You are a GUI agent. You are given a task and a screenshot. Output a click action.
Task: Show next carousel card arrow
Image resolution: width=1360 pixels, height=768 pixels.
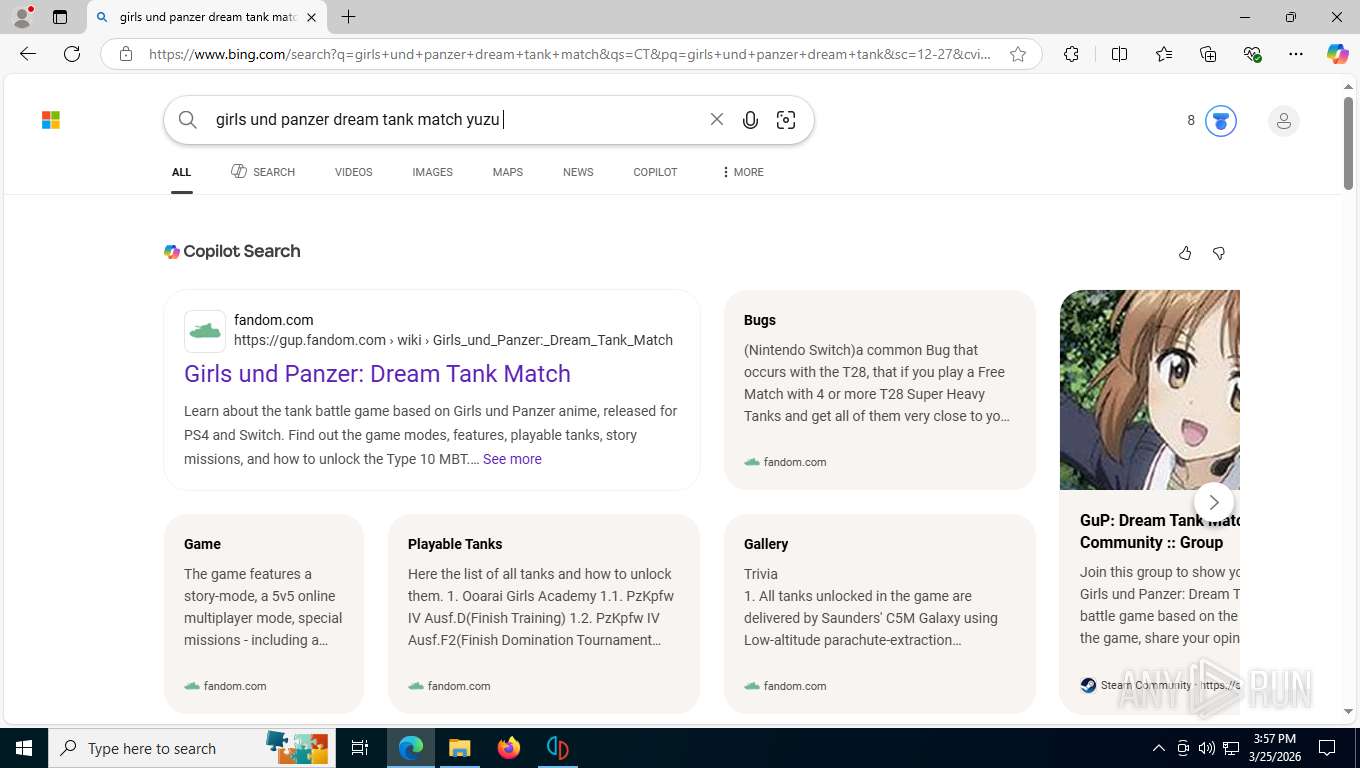1213,502
